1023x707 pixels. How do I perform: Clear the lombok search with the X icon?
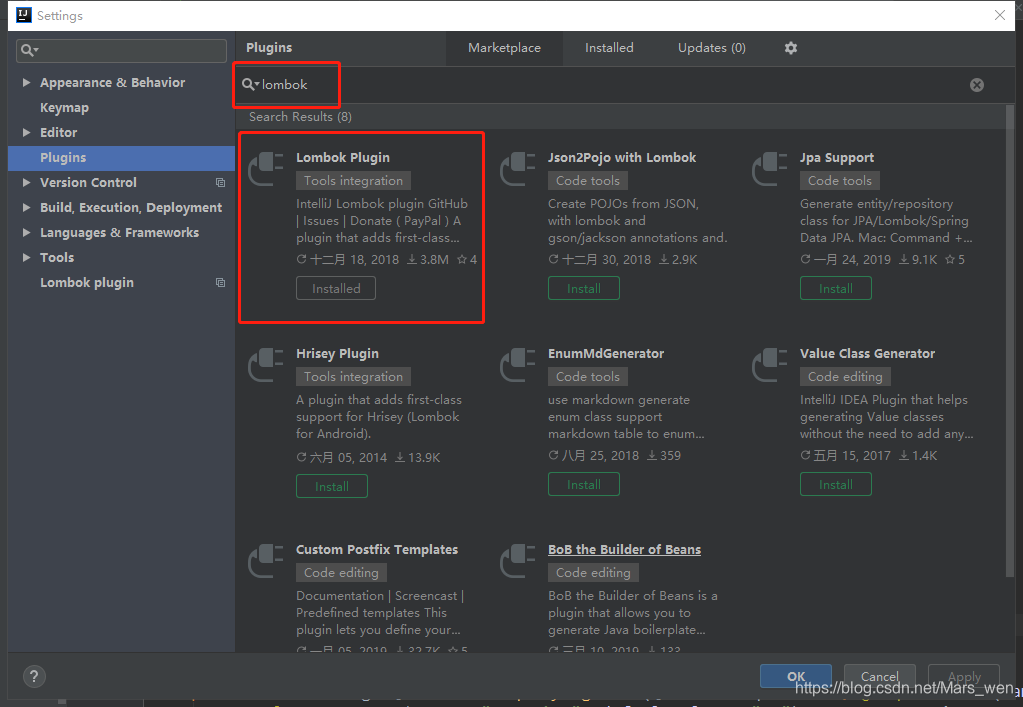pos(977,85)
